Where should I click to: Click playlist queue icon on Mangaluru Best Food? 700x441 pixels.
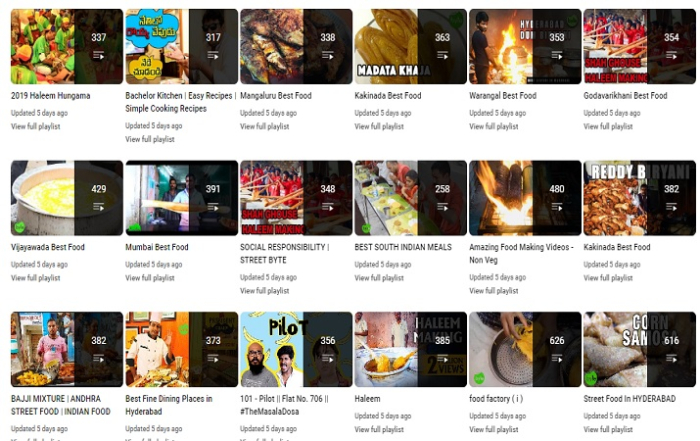[x=328, y=56]
